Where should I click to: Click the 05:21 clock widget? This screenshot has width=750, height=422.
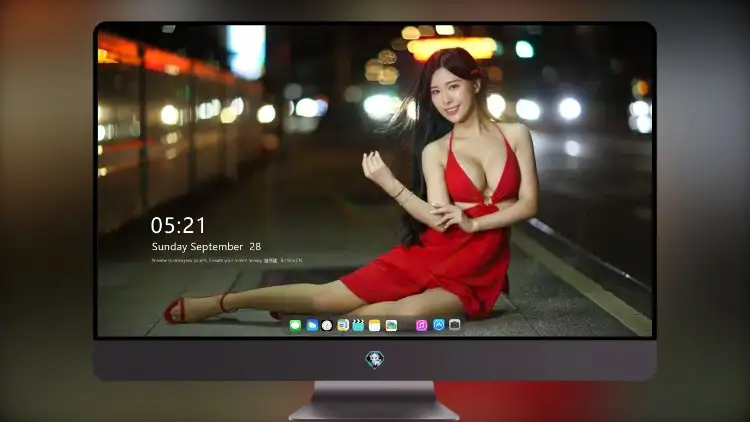[178, 225]
